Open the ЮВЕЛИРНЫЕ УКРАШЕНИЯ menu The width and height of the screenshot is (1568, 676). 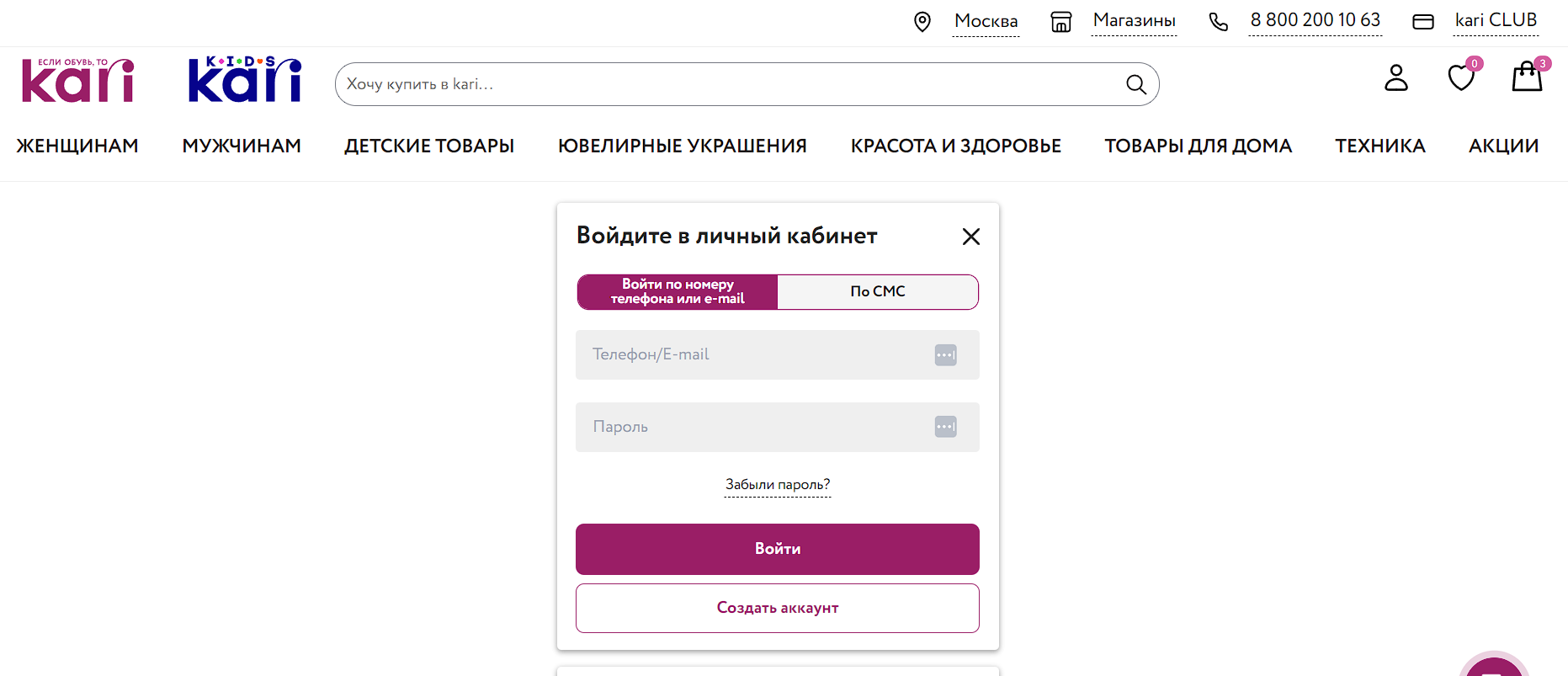682,146
